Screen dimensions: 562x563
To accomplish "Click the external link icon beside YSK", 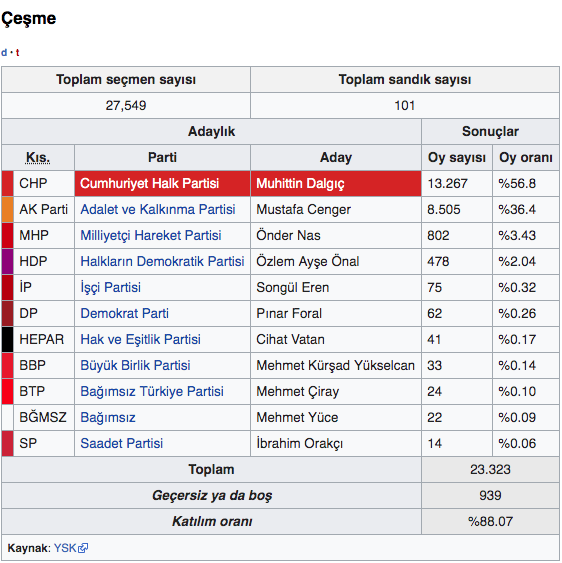I will (83, 548).
